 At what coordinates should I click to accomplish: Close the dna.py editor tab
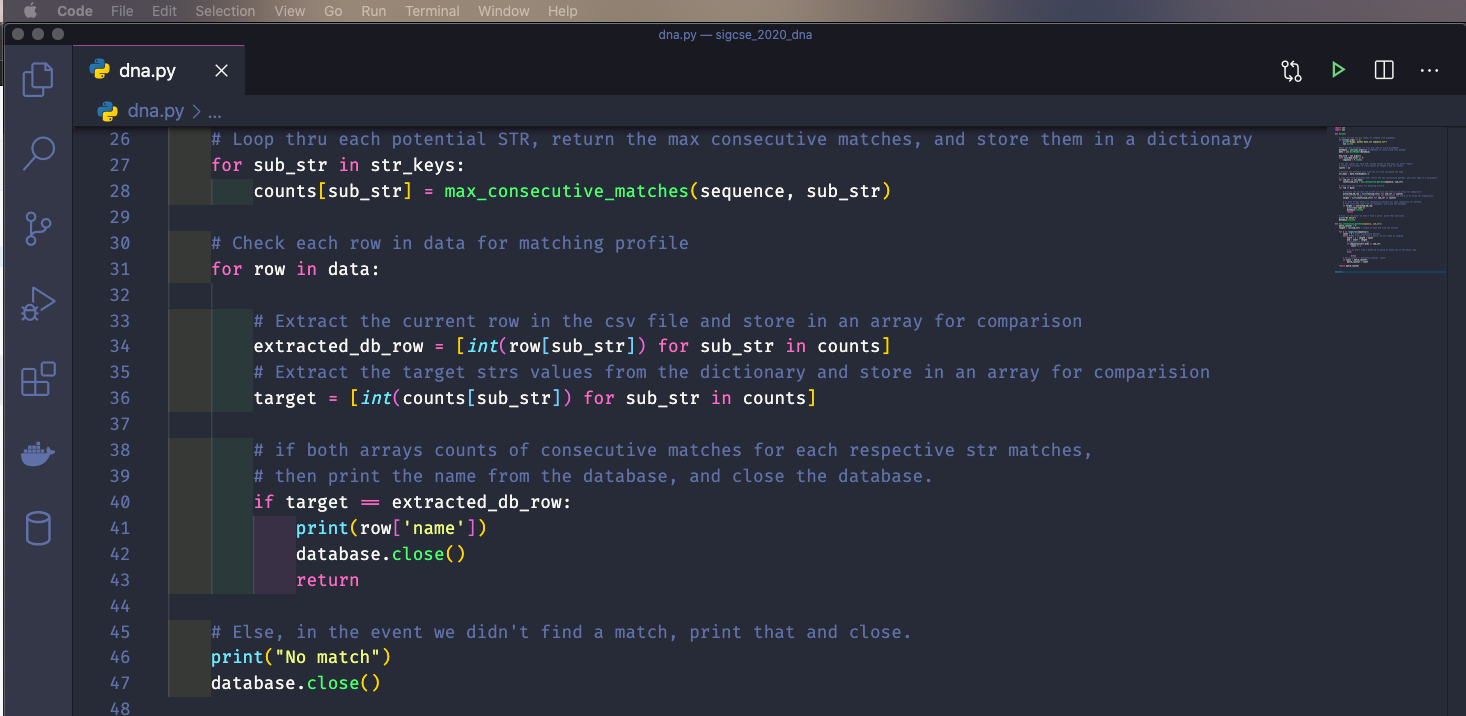point(222,70)
